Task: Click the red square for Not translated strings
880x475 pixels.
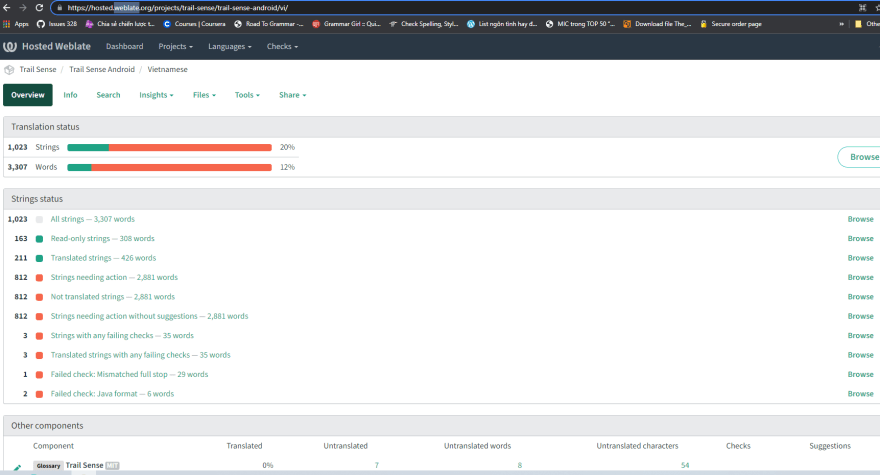Action: (x=39, y=297)
